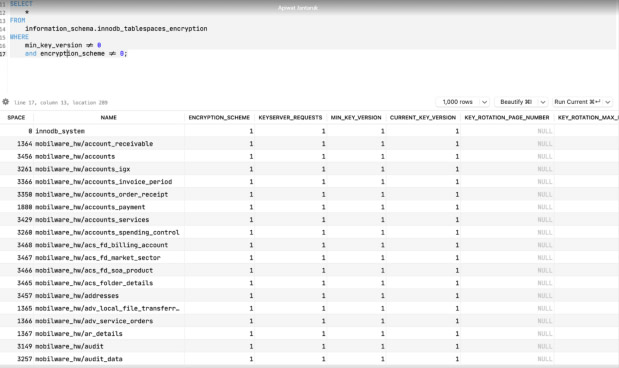Select the innodb_system row

pos(310,131)
